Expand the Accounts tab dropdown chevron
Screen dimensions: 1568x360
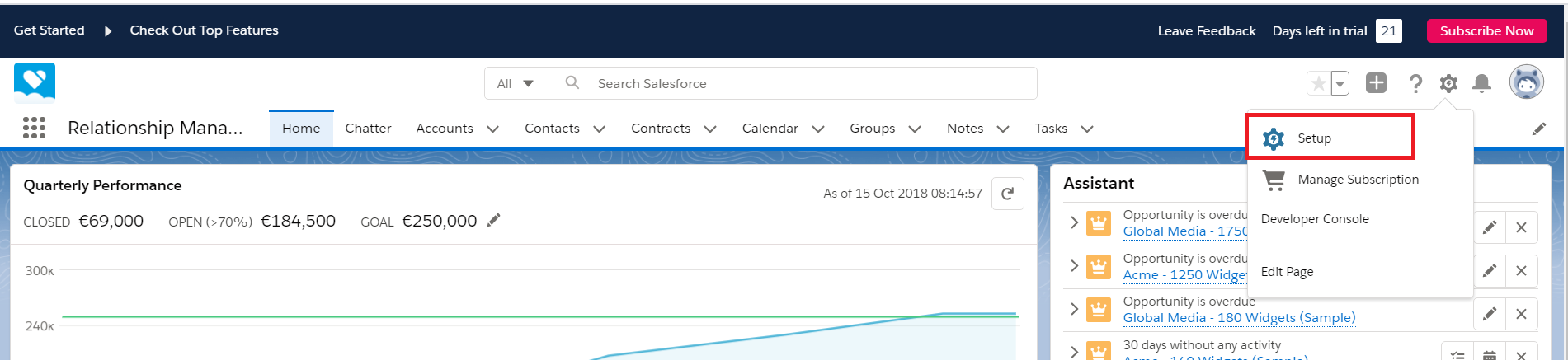(493, 129)
